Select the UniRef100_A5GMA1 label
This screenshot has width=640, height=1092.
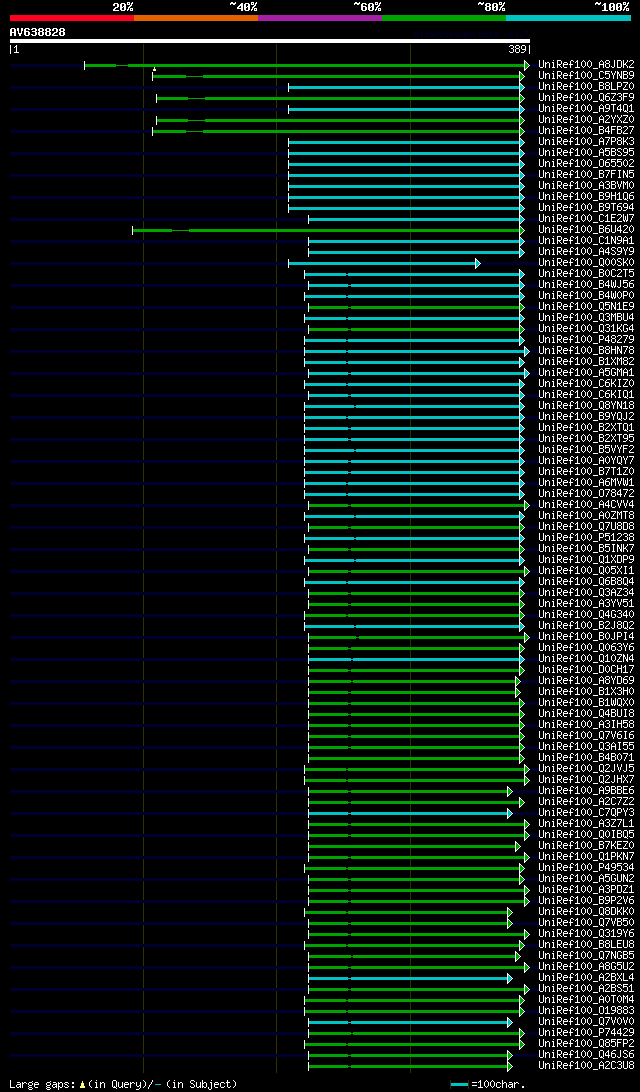586,373
